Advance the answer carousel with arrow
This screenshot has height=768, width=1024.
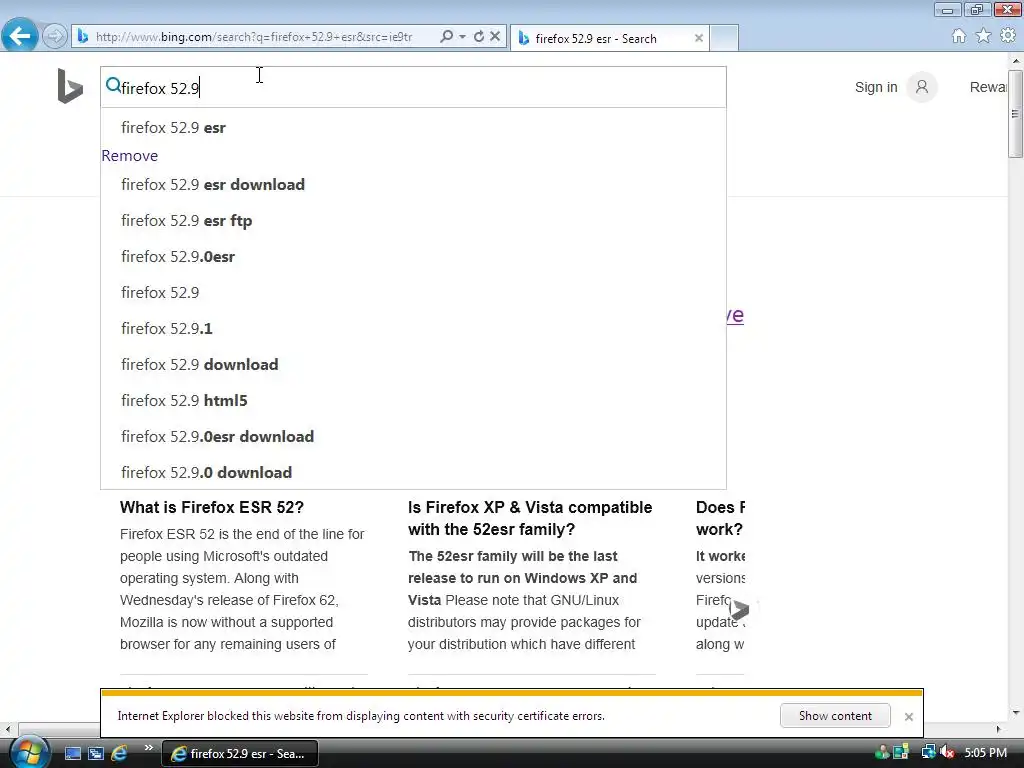pos(739,609)
